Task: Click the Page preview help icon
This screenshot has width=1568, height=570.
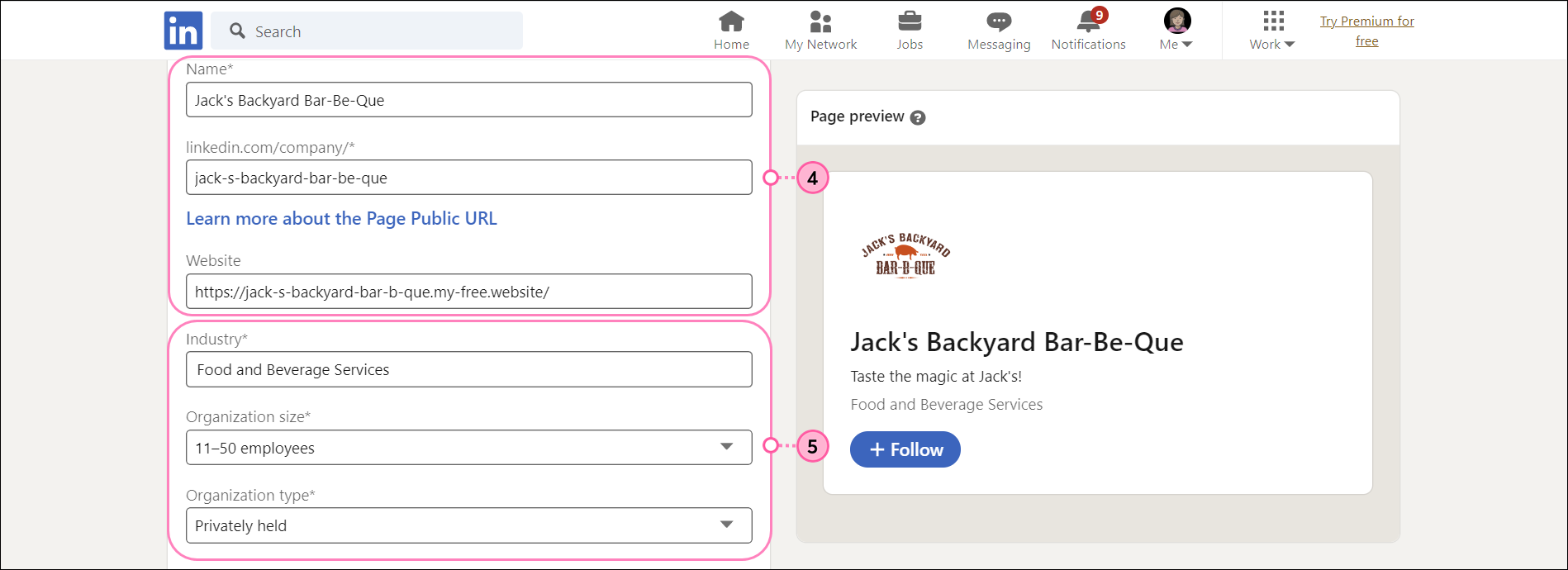Action: [x=918, y=117]
